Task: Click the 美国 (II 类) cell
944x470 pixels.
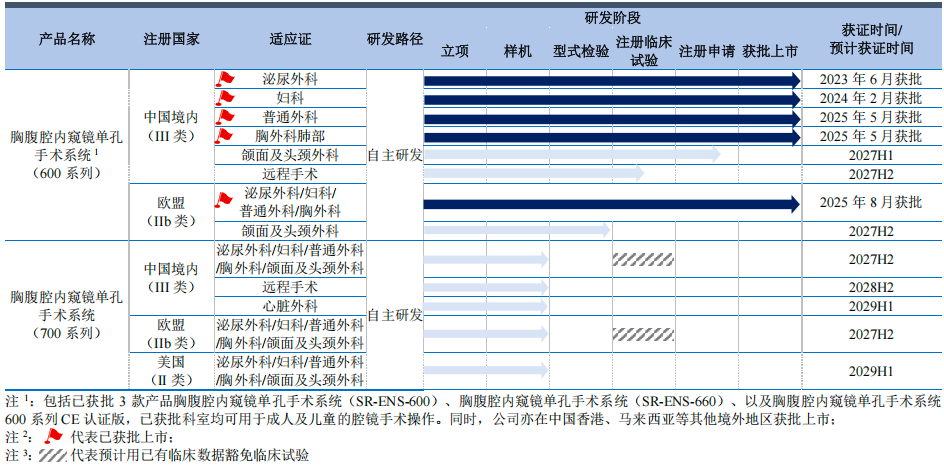Action: [x=172, y=371]
